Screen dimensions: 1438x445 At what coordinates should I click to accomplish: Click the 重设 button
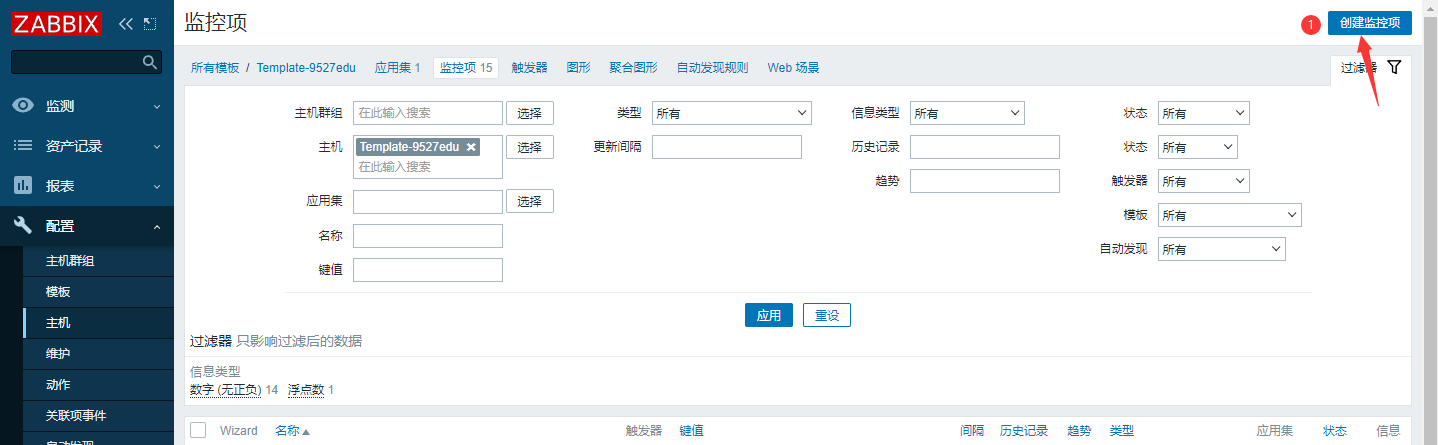tap(826, 315)
